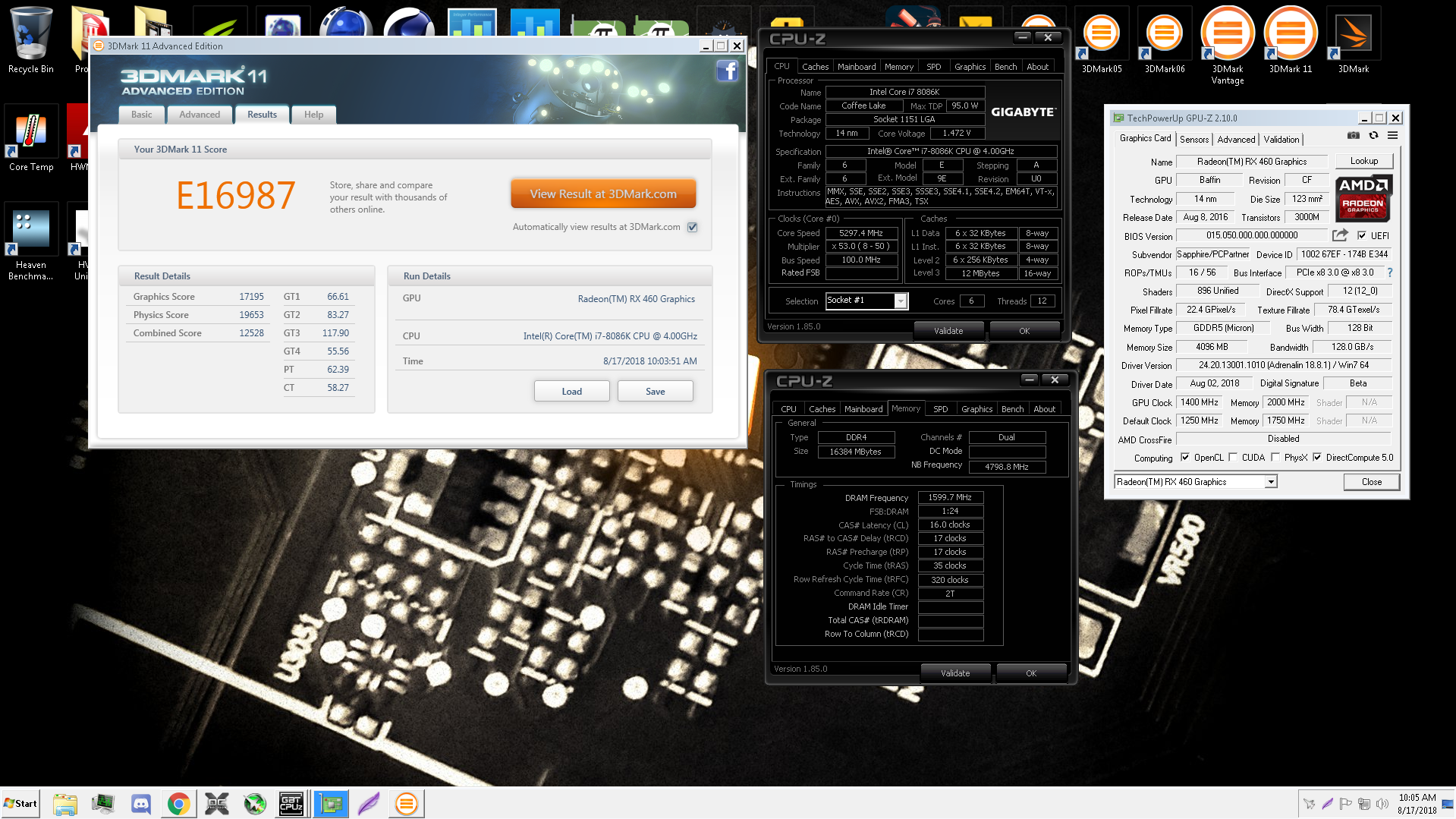The width and height of the screenshot is (1456, 819).
Task: Open Recycle Bin desktop icon
Action: coord(30,41)
